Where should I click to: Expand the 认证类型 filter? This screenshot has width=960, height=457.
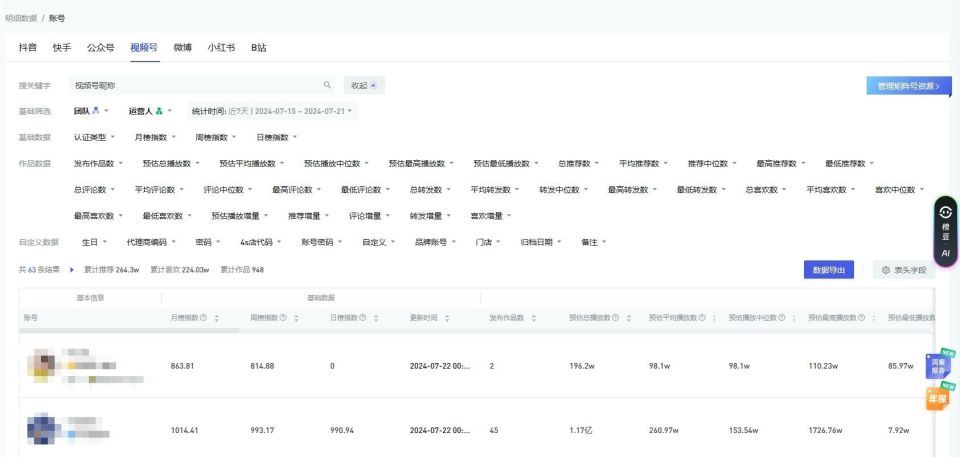point(94,137)
